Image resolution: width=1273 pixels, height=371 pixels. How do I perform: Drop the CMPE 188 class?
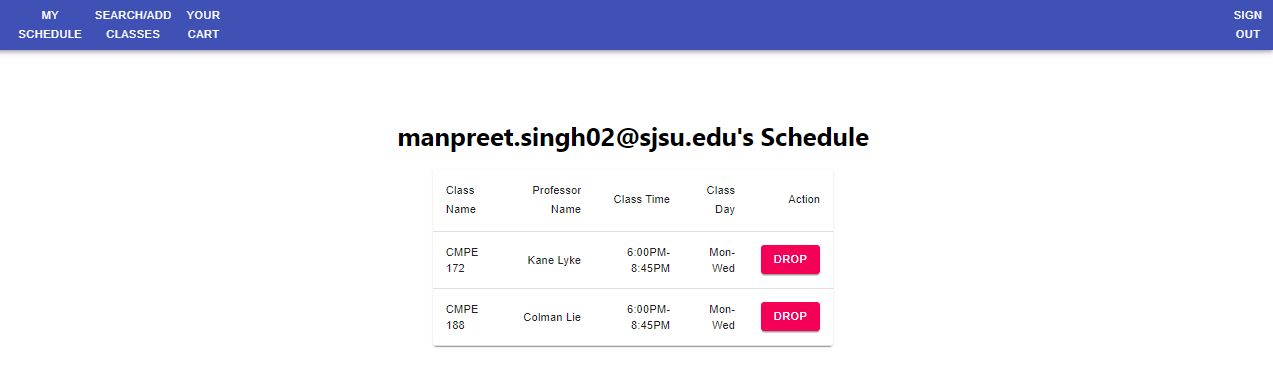pyautogui.click(x=790, y=316)
